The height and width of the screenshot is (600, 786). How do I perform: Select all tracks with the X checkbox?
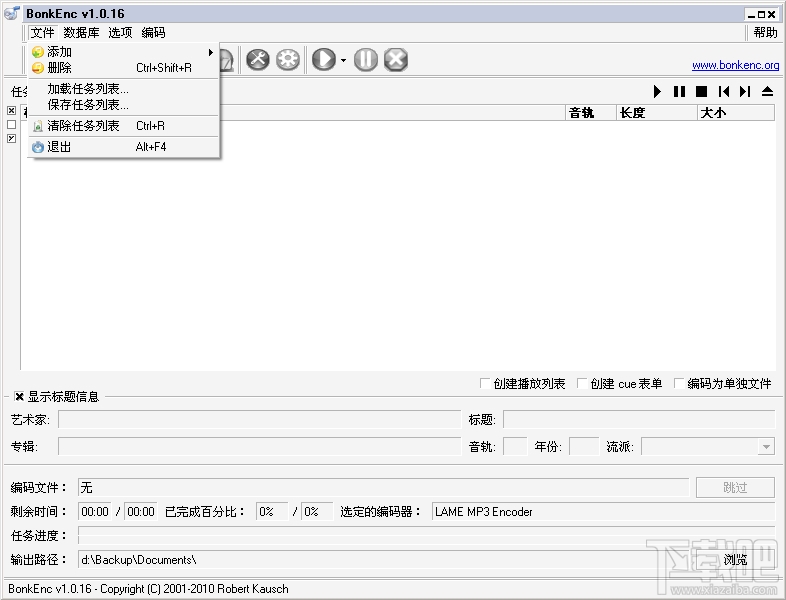(x=12, y=110)
